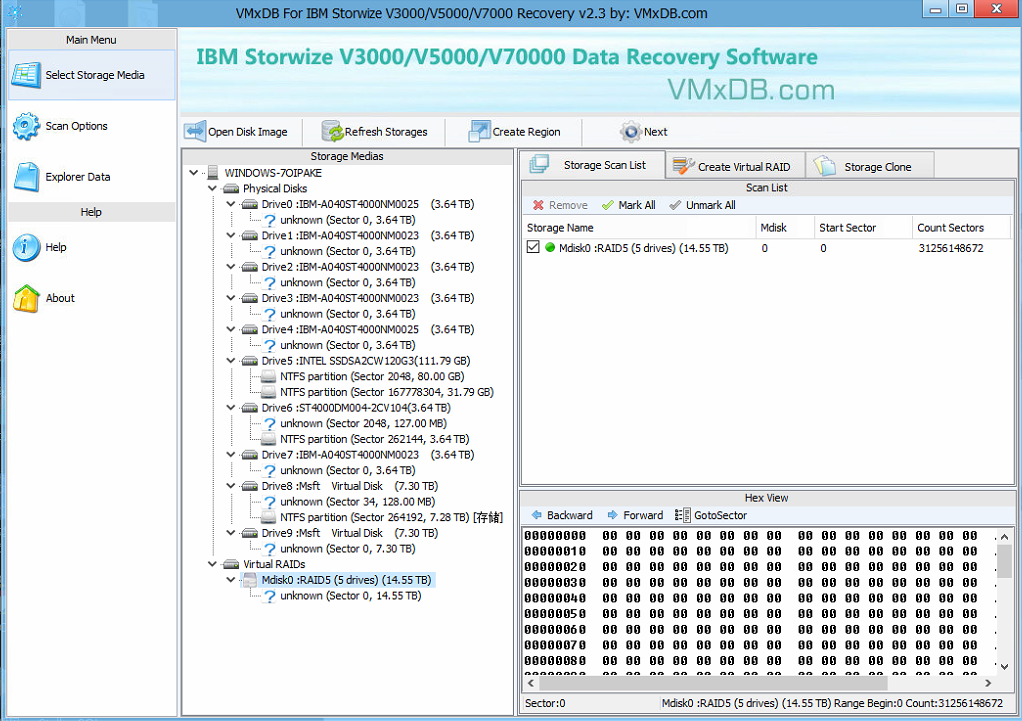Click the Mdisk0 RAID5 icon in the tree
The image size is (1022, 721).
tap(250, 580)
